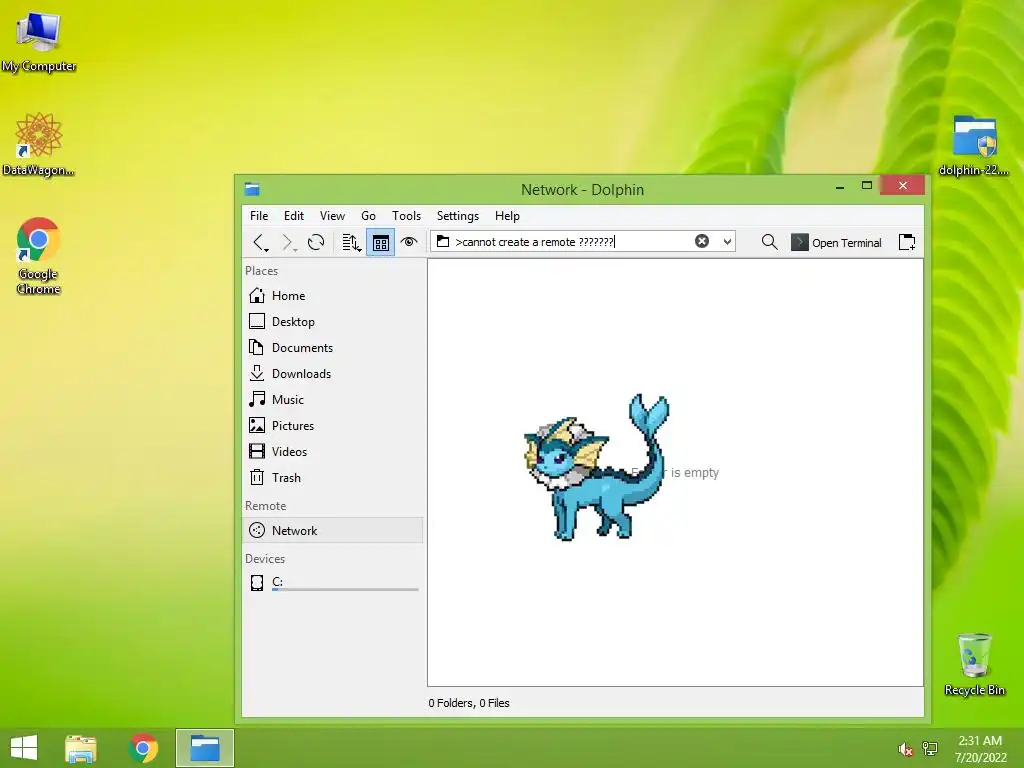Screen dimensions: 1024x768
Task: Click the C: drive usage bar
Action: [345, 590]
